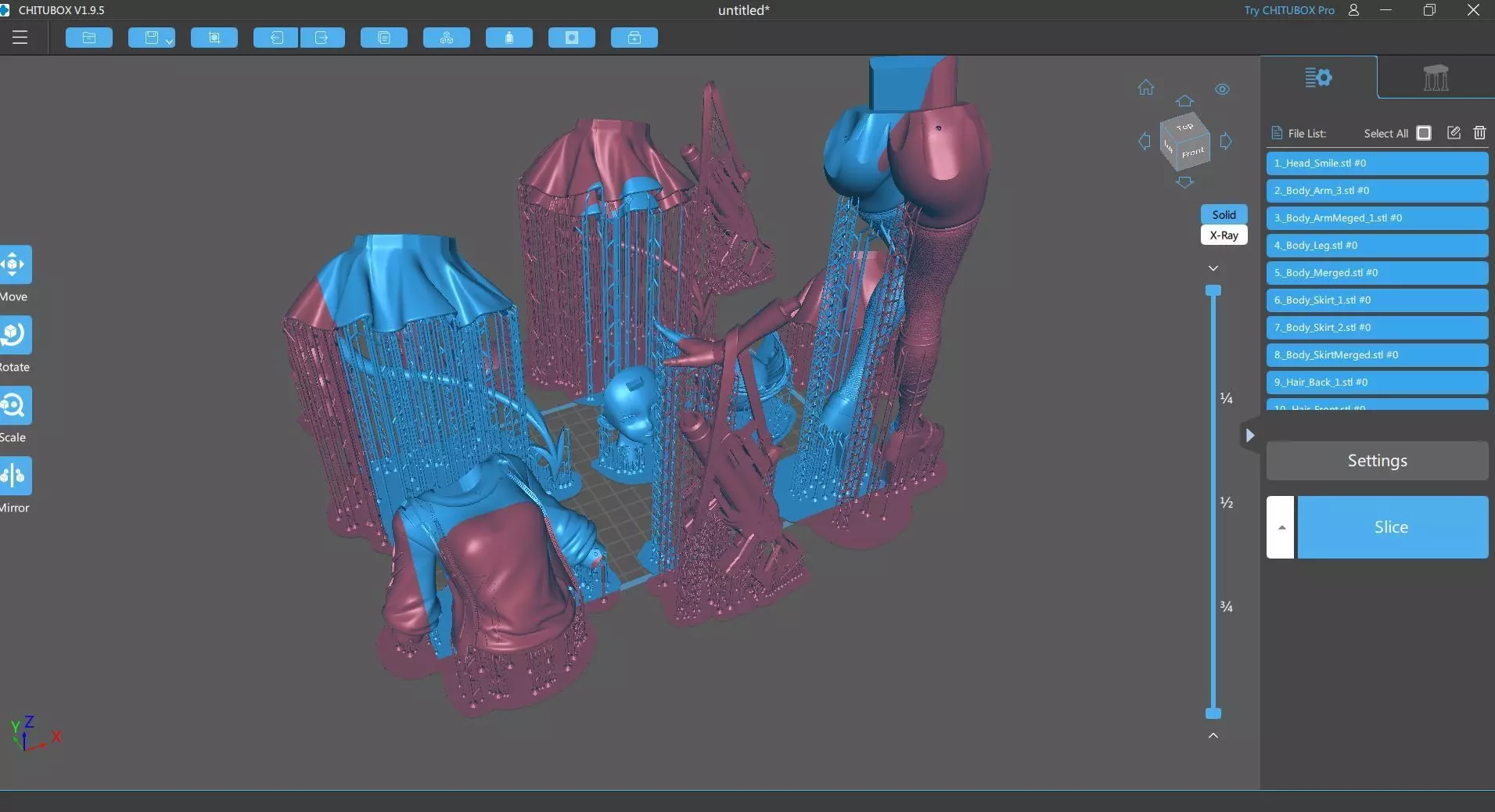This screenshot has width=1495, height=812.
Task: Click the Slice button
Action: click(x=1393, y=527)
